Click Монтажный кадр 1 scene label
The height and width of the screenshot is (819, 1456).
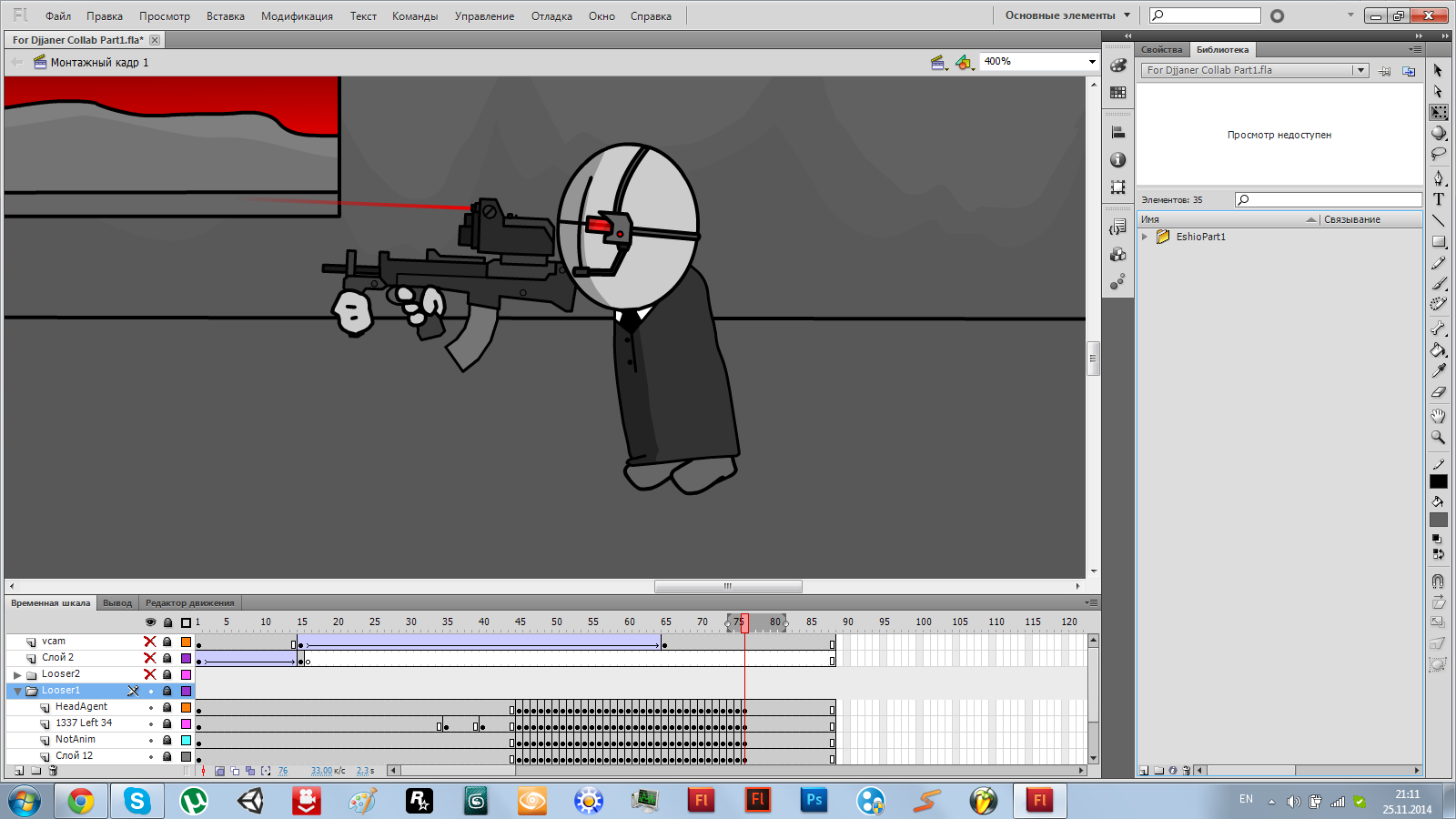point(99,63)
